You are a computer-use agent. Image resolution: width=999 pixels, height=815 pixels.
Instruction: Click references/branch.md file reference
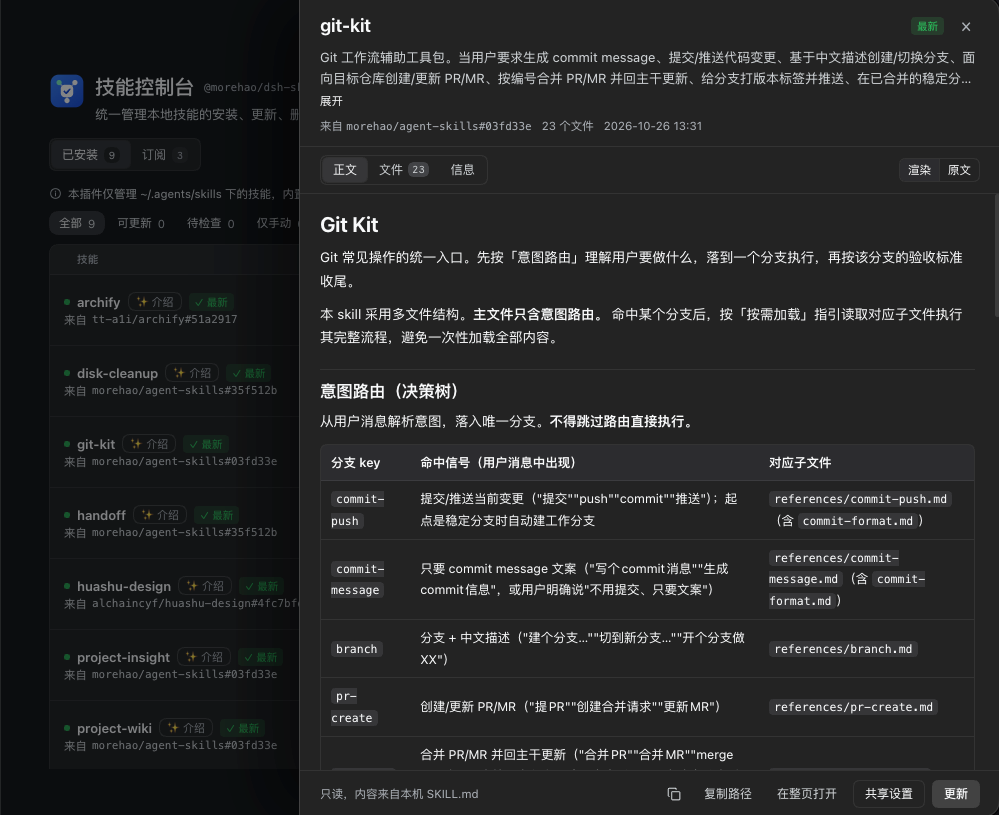843,649
